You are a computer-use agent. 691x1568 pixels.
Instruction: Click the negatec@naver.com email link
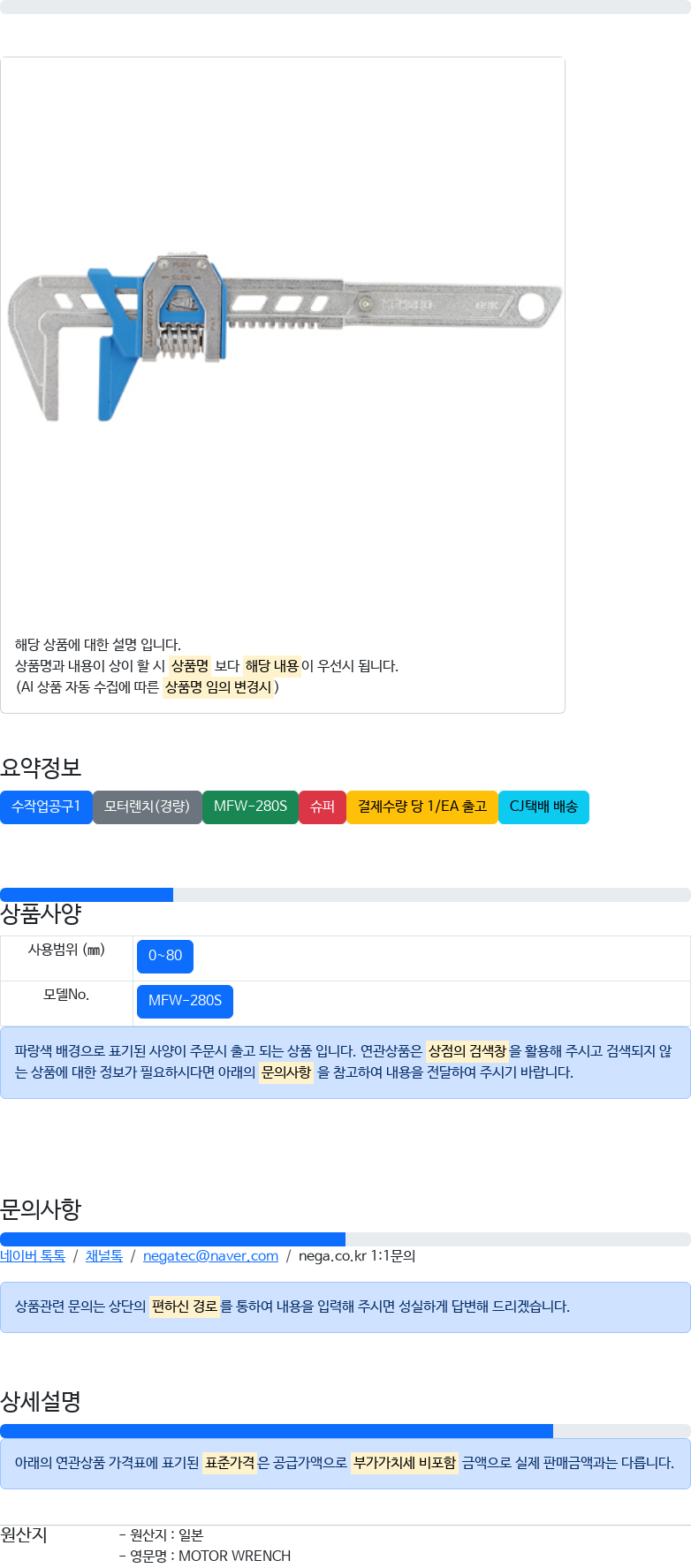210,1256
